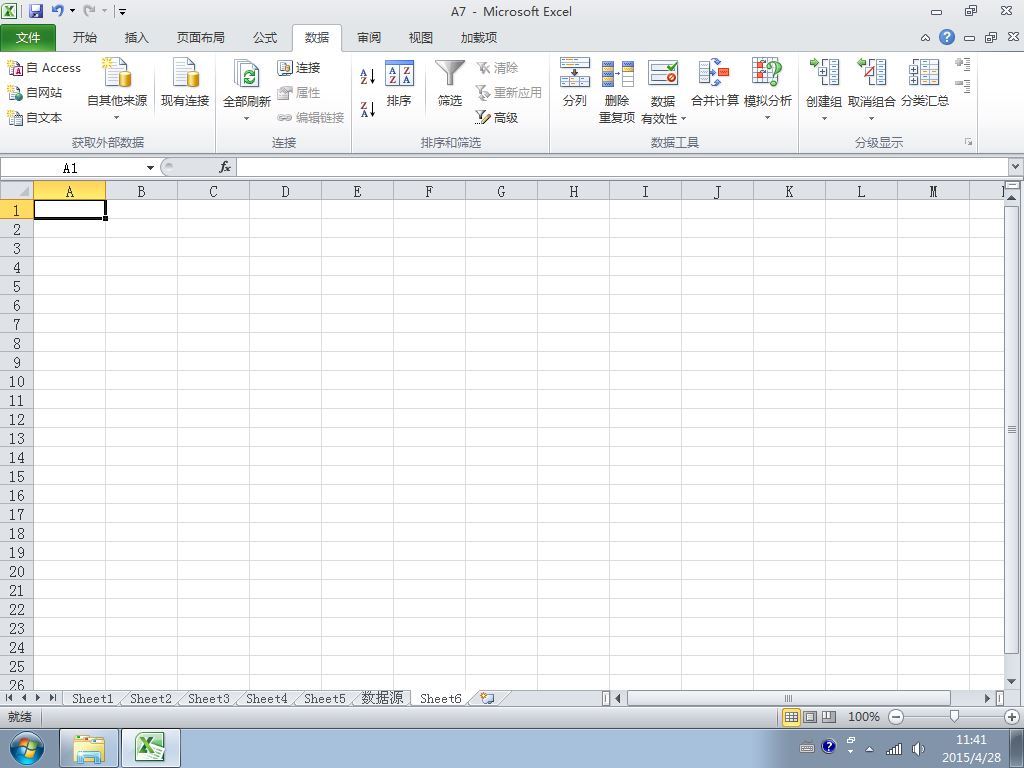Image resolution: width=1024 pixels, height=768 pixels.
Task: Open Excel help question mark
Action: pos(947,37)
